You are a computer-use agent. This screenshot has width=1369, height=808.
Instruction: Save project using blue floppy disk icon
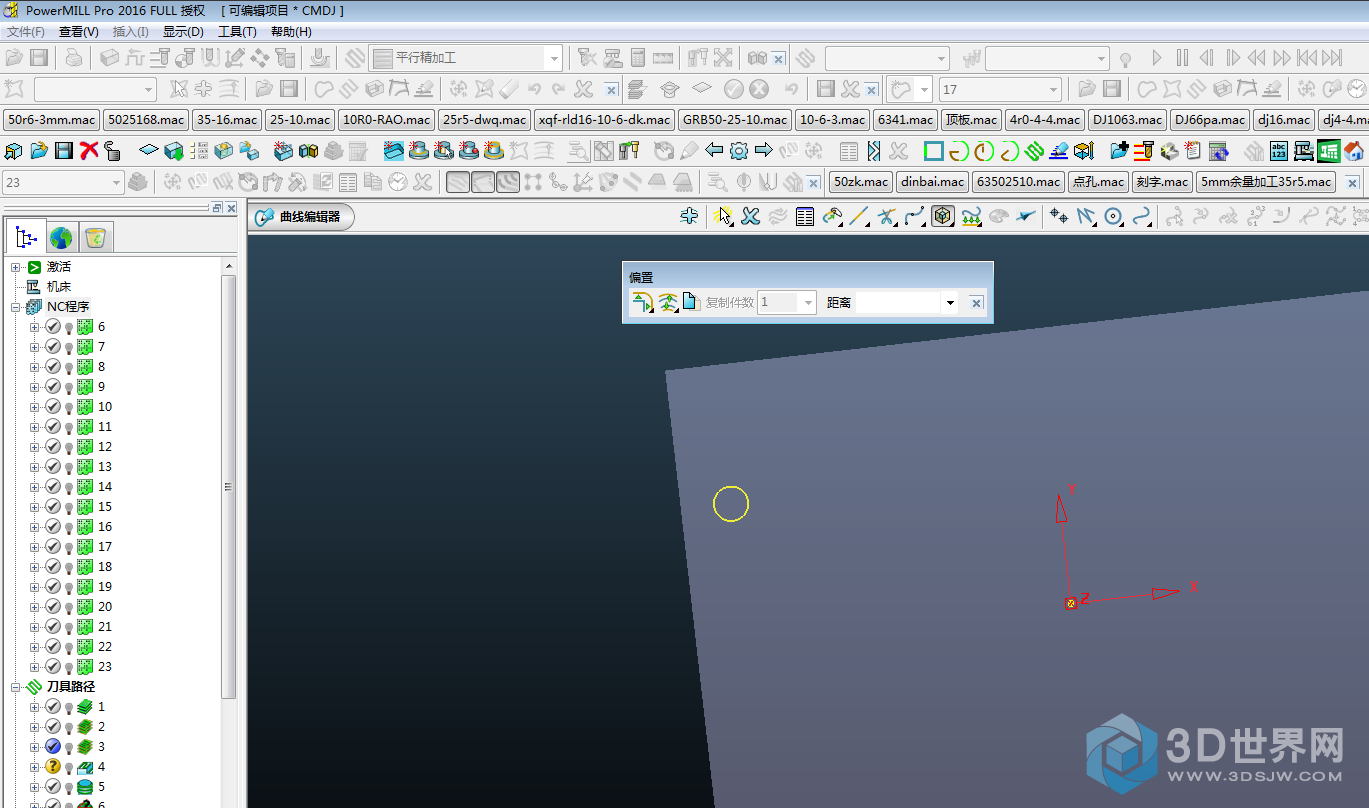coord(63,151)
